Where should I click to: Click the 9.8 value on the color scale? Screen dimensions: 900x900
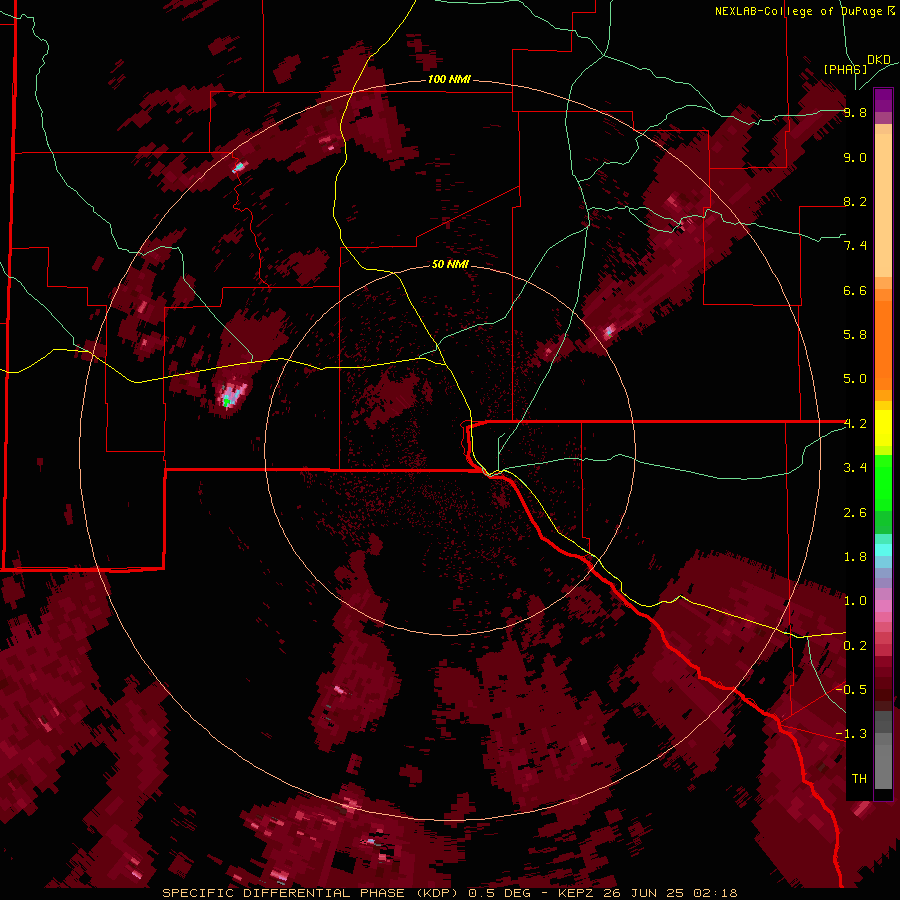tap(855, 113)
